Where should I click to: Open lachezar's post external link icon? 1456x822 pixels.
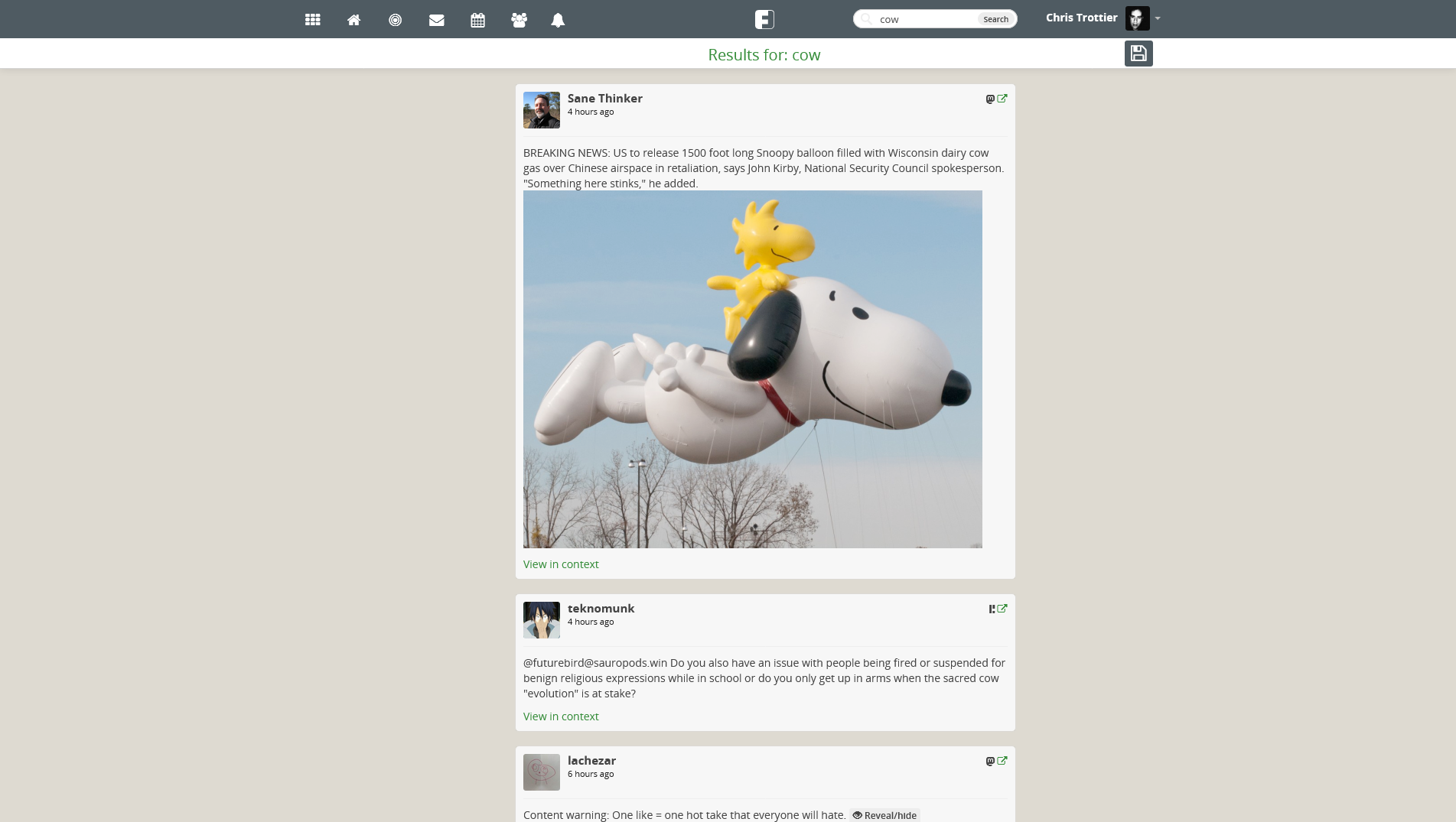1002,760
